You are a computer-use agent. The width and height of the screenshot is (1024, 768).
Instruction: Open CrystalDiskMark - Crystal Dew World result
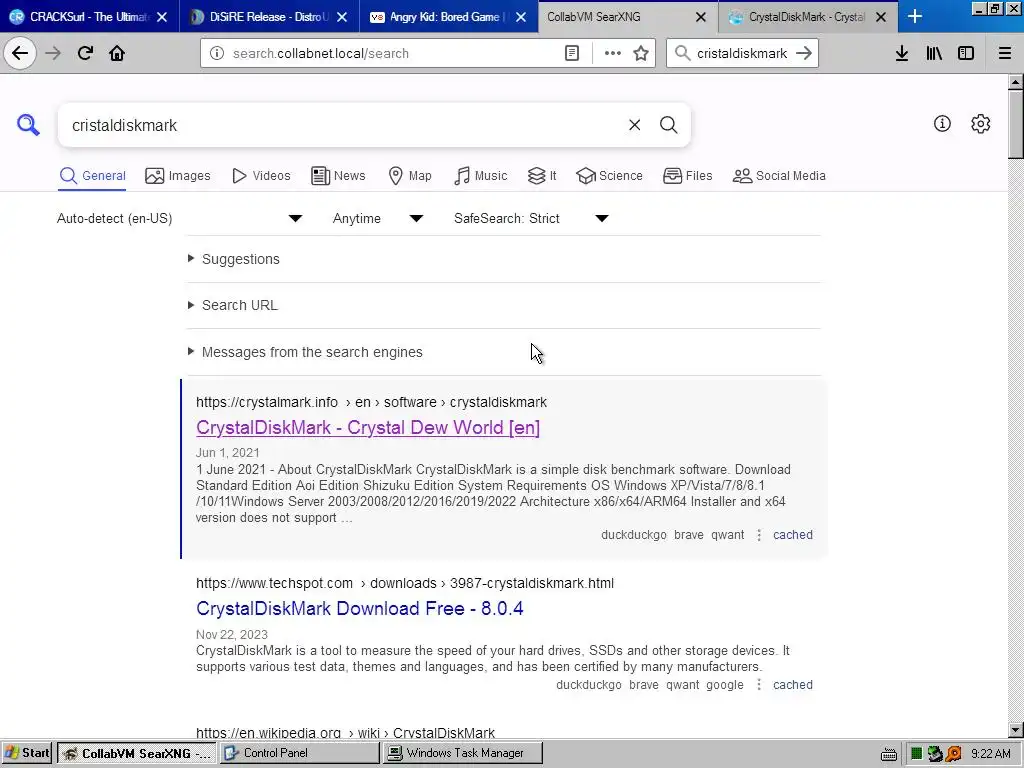tap(368, 427)
